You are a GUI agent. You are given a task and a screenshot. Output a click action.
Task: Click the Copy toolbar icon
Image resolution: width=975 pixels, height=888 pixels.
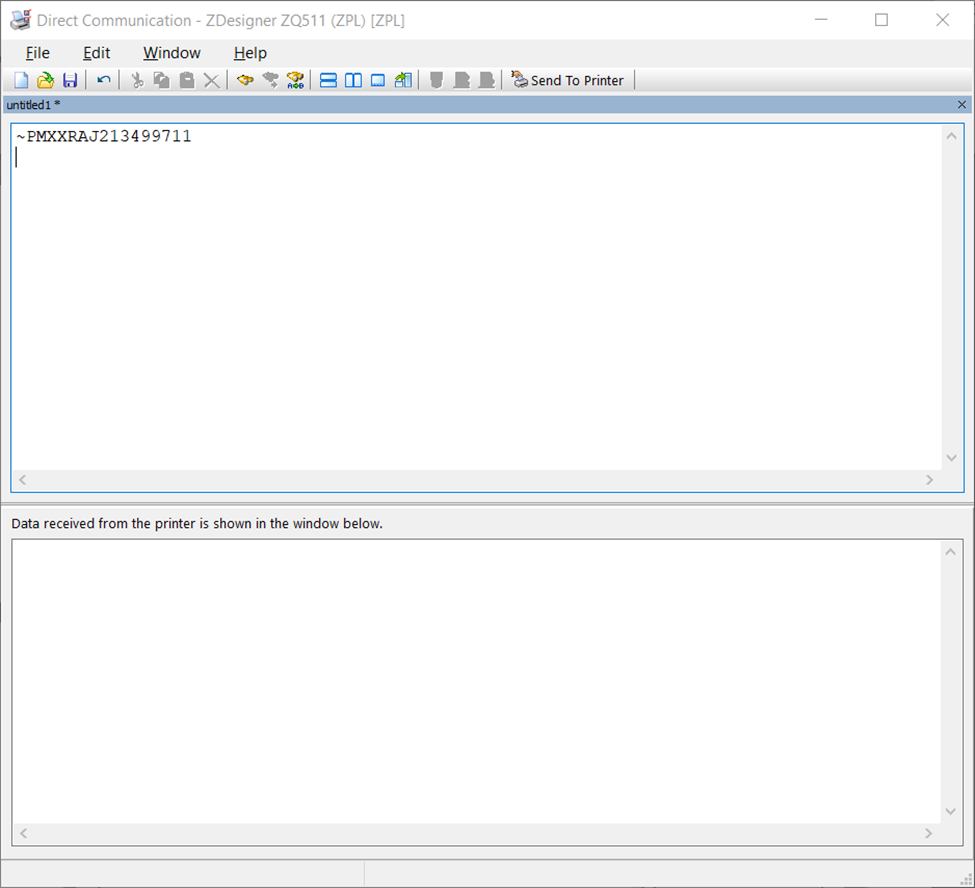(x=162, y=80)
